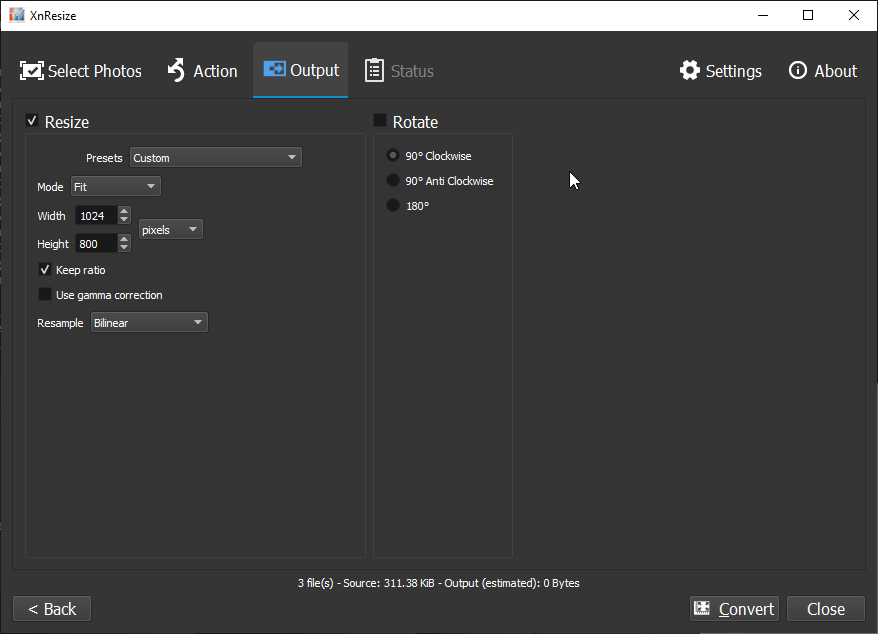878x634 pixels.
Task: Click the Output tab's blue image icon
Action: [273, 70]
